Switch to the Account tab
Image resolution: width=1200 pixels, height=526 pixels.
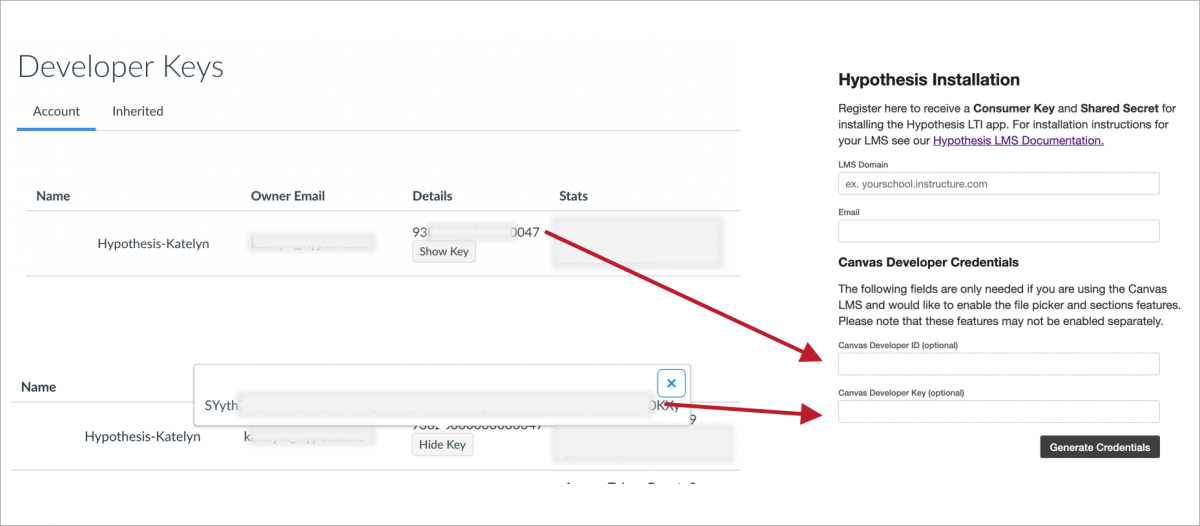pos(56,111)
